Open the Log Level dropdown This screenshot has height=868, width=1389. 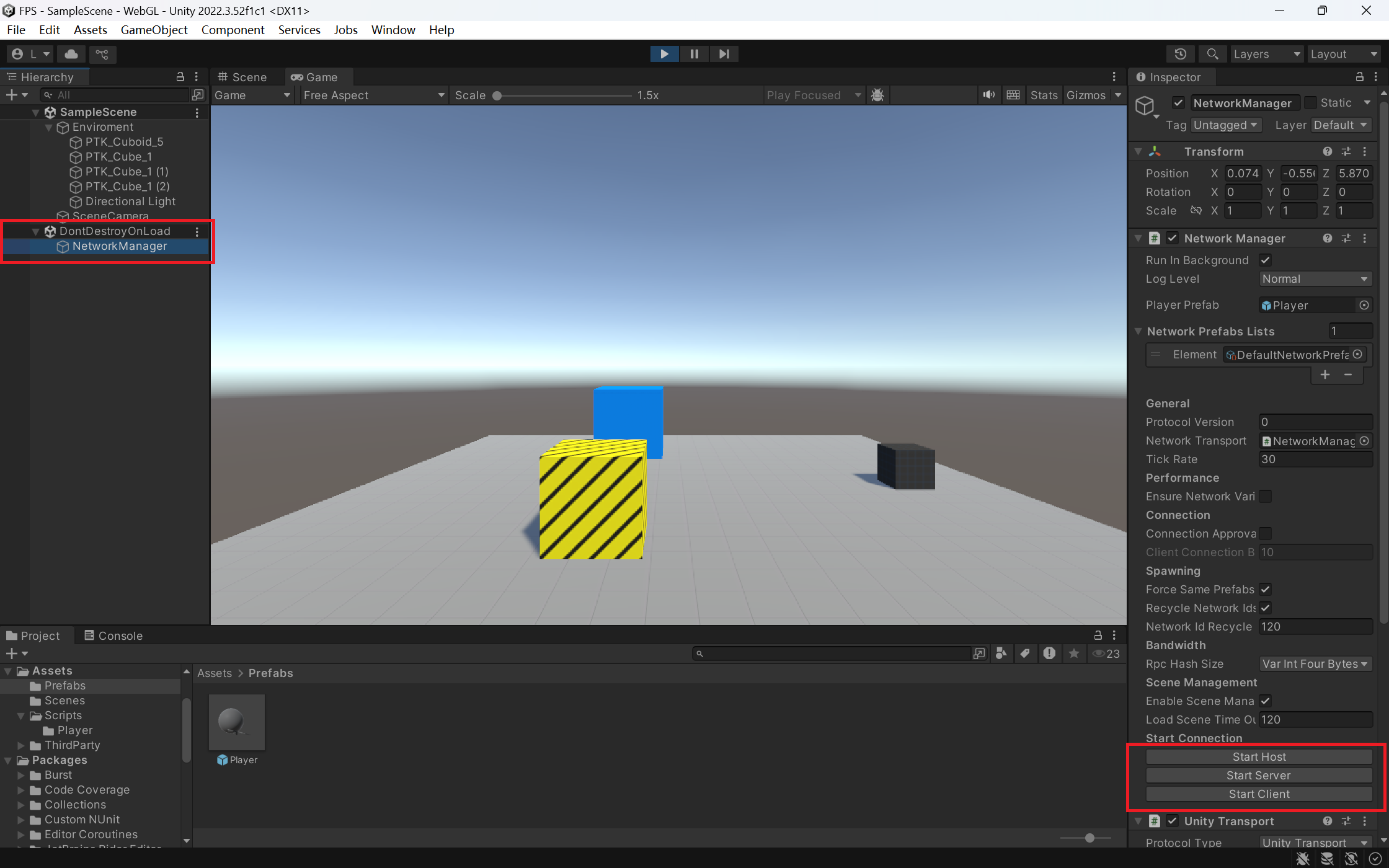pyautogui.click(x=1315, y=279)
